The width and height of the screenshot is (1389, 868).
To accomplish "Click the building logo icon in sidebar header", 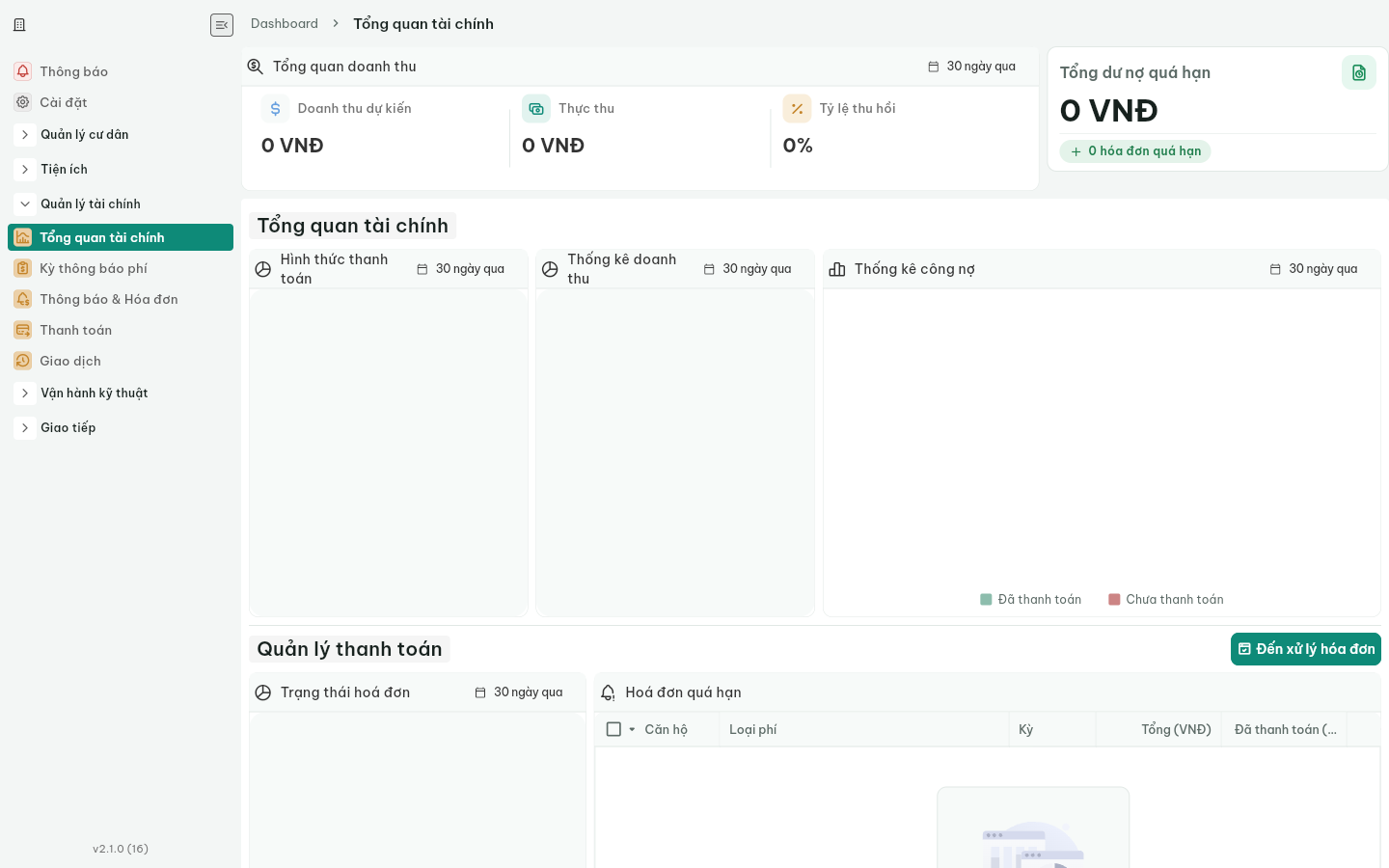I will click(19, 25).
